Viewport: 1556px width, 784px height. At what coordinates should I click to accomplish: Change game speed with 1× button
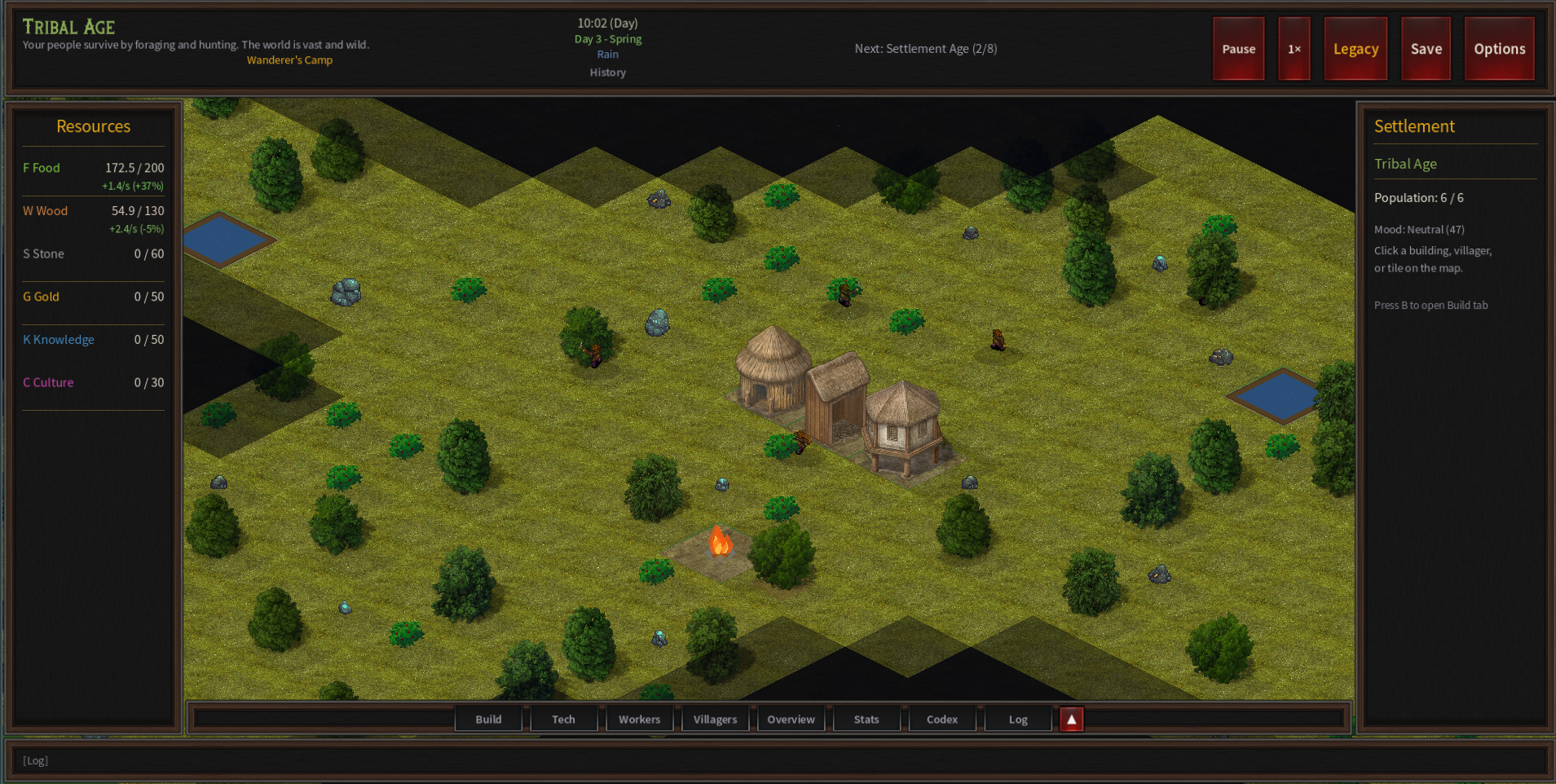(1294, 49)
